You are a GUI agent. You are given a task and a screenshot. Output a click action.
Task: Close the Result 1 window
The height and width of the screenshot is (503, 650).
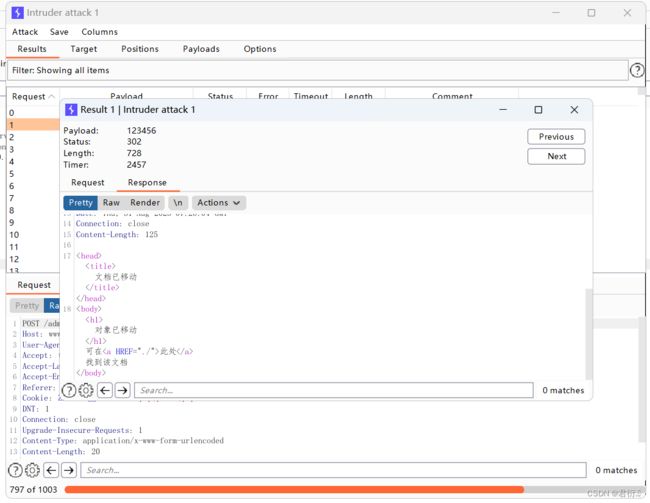(x=574, y=109)
